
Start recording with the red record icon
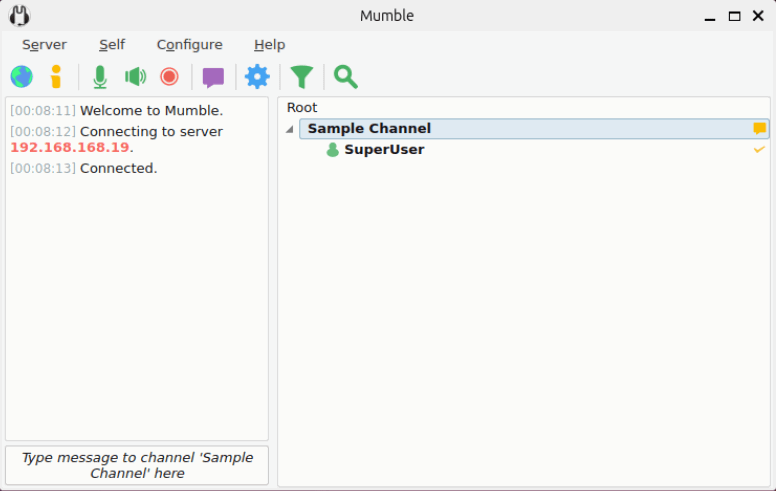(169, 77)
